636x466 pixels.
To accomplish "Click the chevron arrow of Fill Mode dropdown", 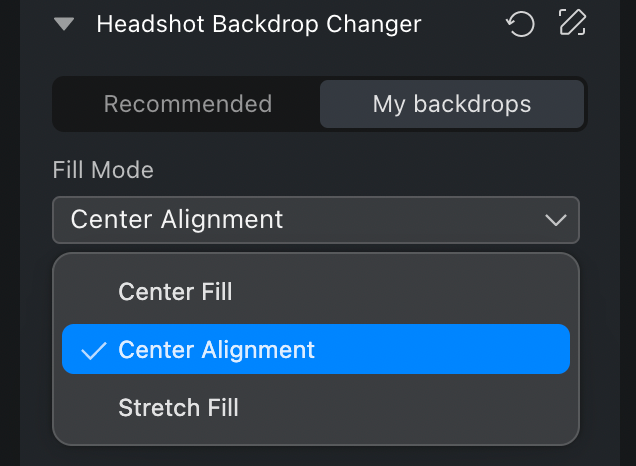I will (556, 220).
